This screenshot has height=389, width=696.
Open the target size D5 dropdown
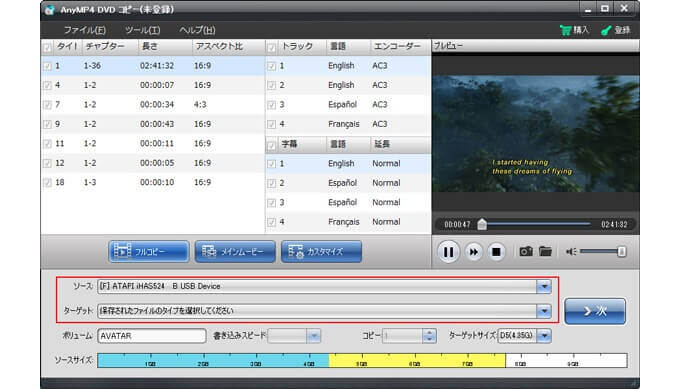coord(545,336)
